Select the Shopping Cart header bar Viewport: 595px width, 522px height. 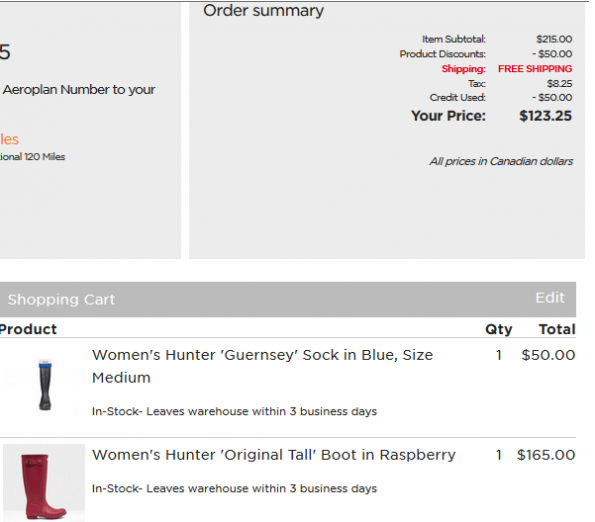click(x=288, y=299)
